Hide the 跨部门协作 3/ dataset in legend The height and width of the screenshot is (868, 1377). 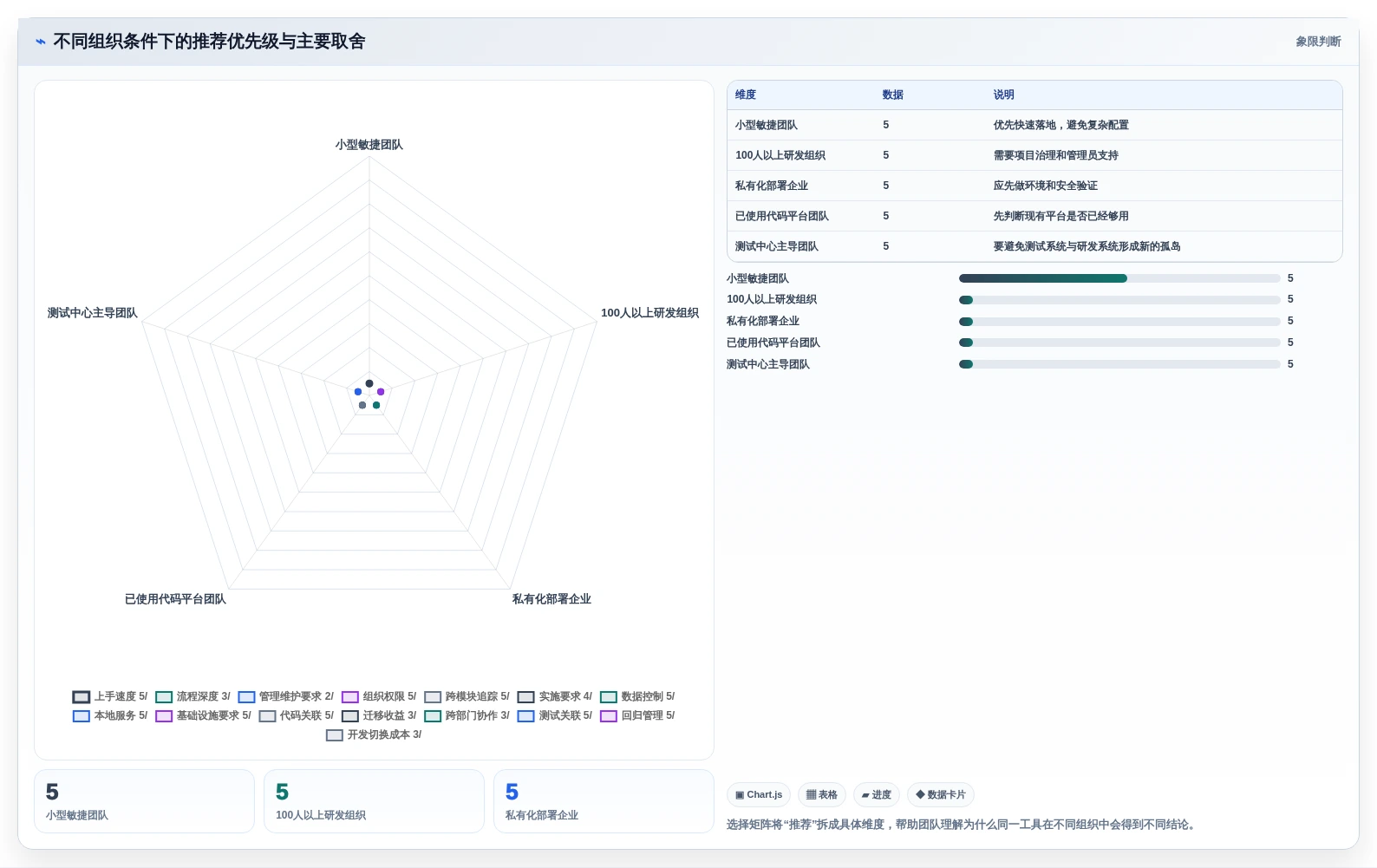click(467, 715)
